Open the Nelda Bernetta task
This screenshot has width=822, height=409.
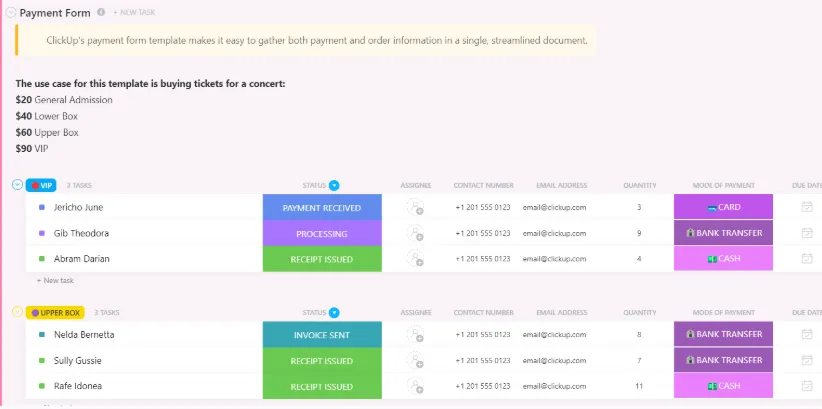(x=84, y=335)
